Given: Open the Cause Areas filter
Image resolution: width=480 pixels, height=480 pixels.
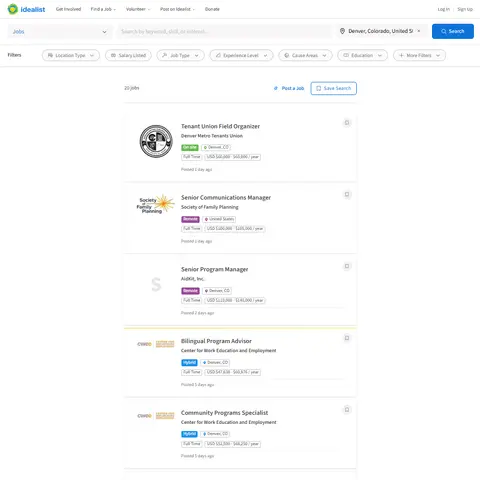Looking at the screenshot, I should 305,55.
